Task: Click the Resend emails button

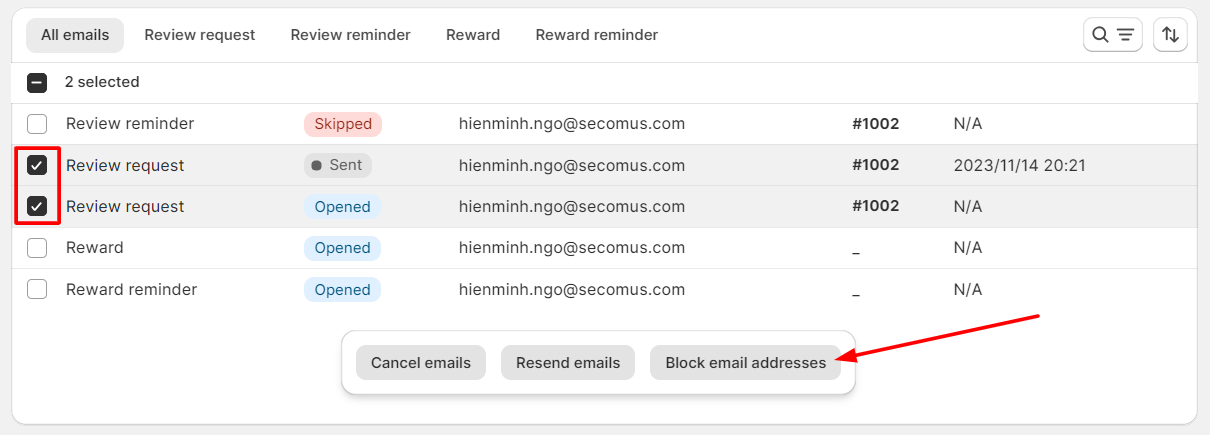Action: tap(568, 363)
